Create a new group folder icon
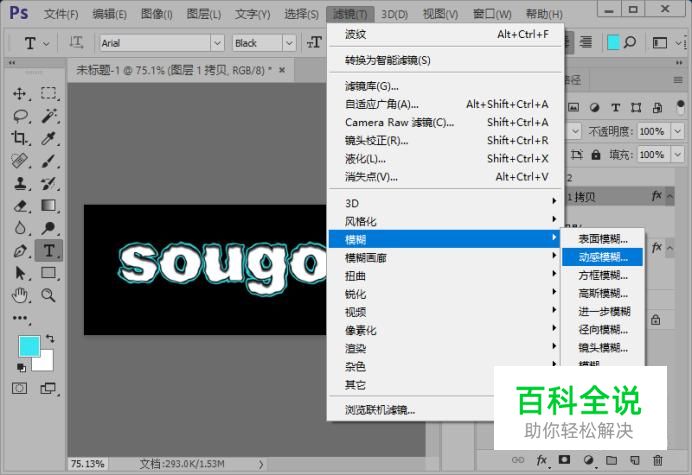This screenshot has height=475, width=692. 611,460
